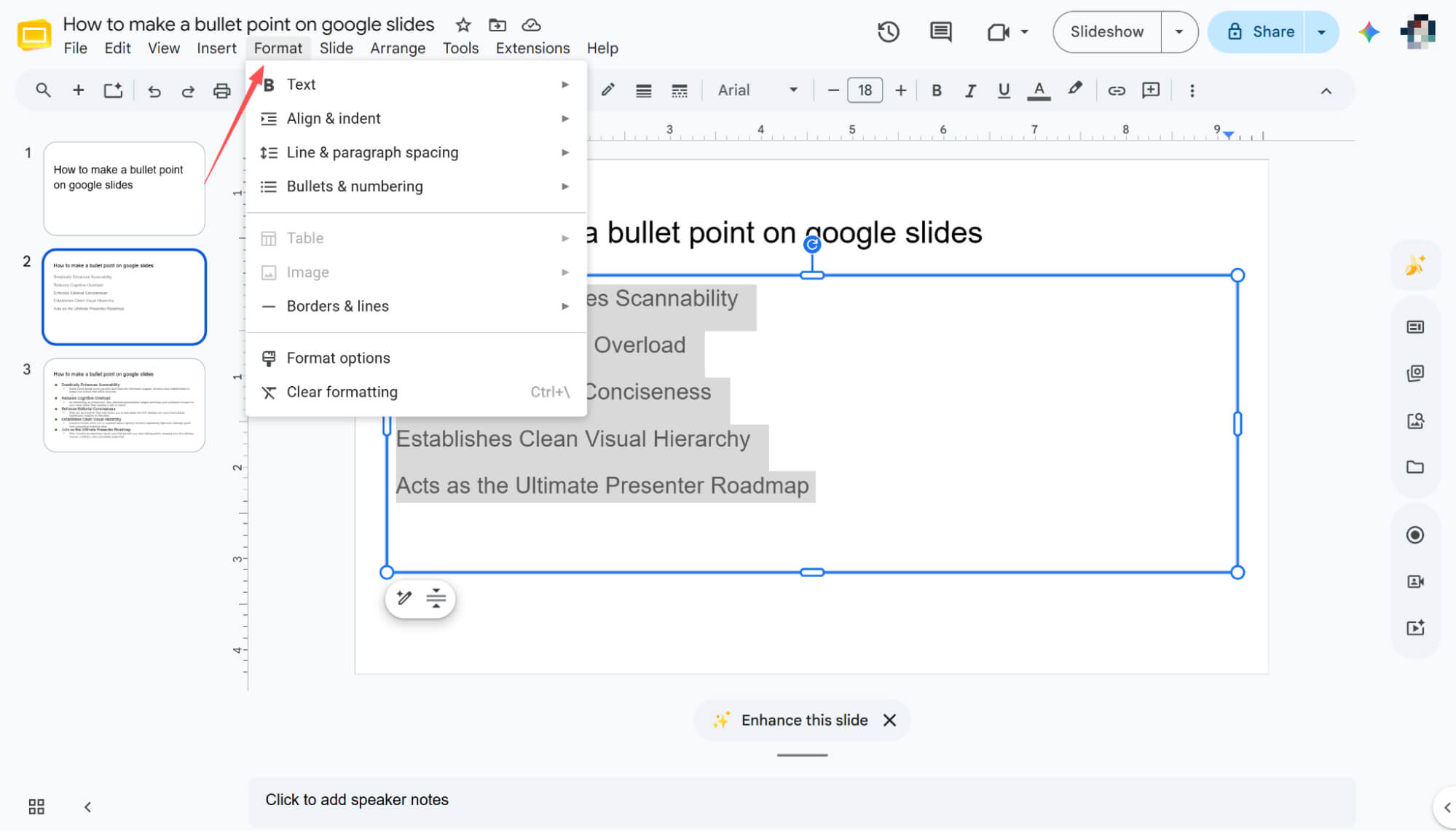Open the comments history panel
The image size is (1456, 832).
click(x=940, y=32)
